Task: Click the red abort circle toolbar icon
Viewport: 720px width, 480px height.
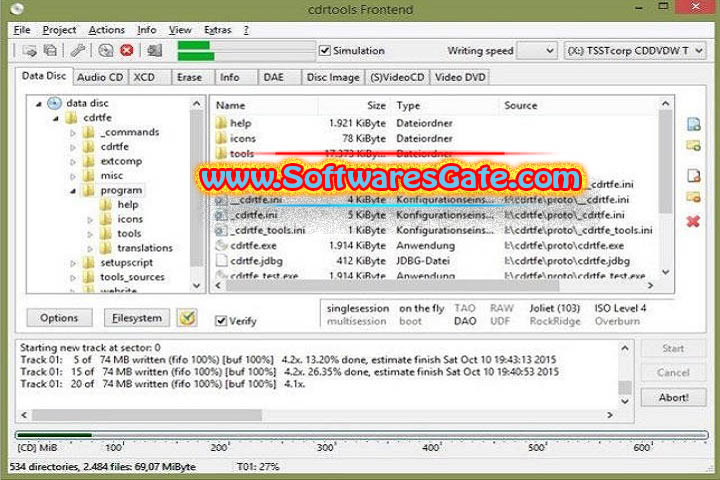Action: tap(127, 51)
